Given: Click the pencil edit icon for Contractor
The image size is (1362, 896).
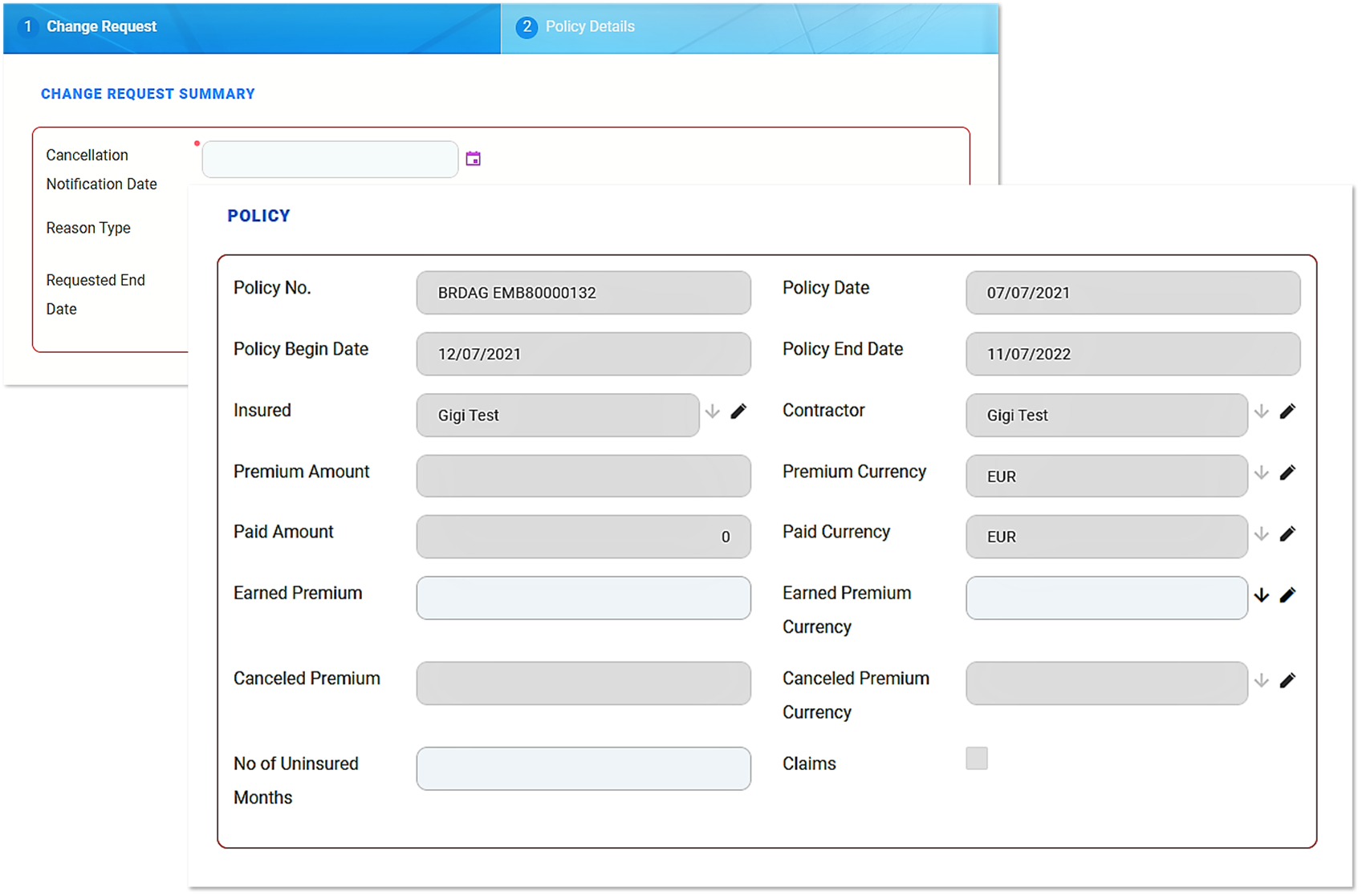Looking at the screenshot, I should click(1287, 412).
